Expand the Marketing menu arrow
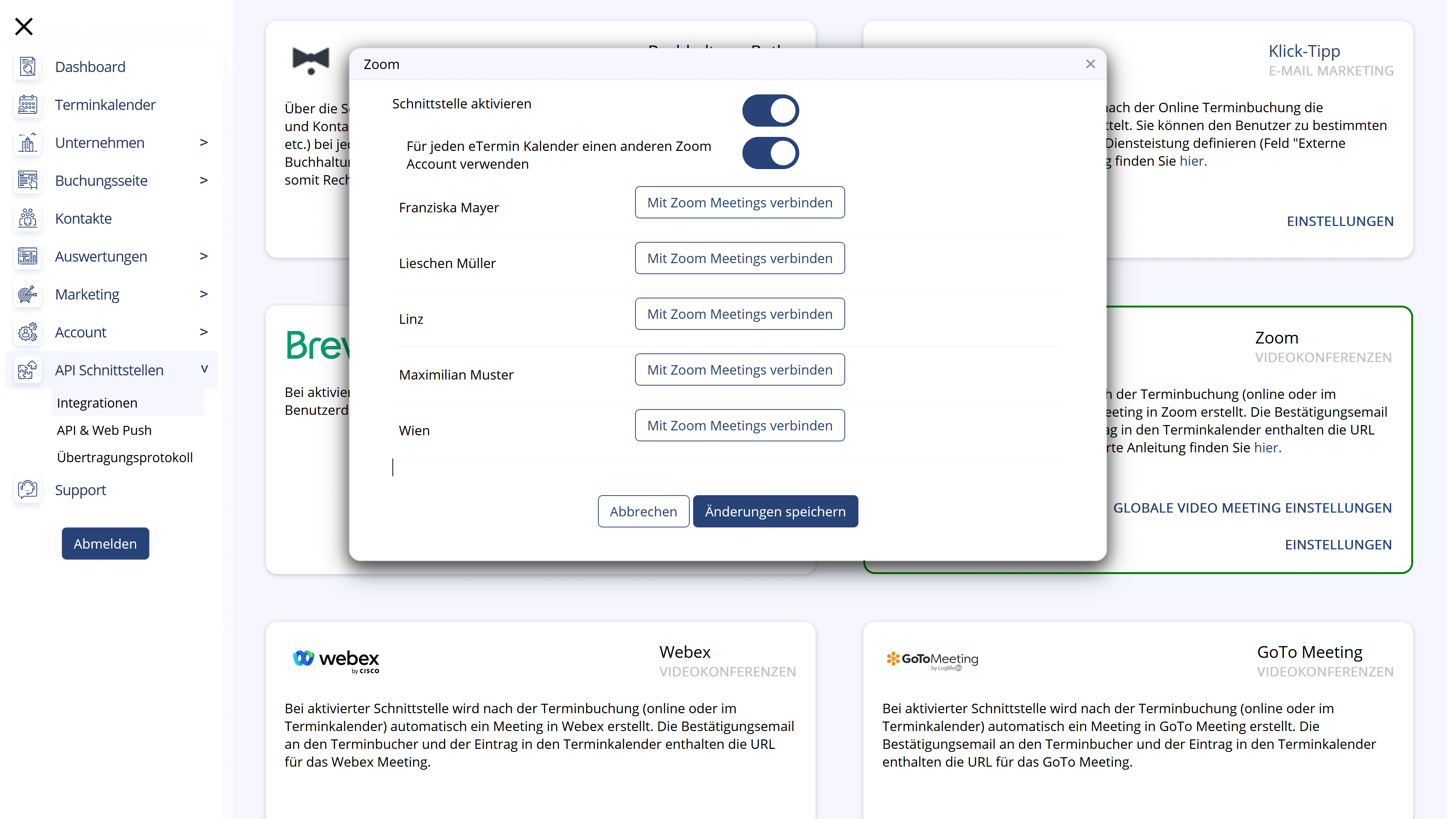Screen dimensions: 1456x819 pos(204,294)
